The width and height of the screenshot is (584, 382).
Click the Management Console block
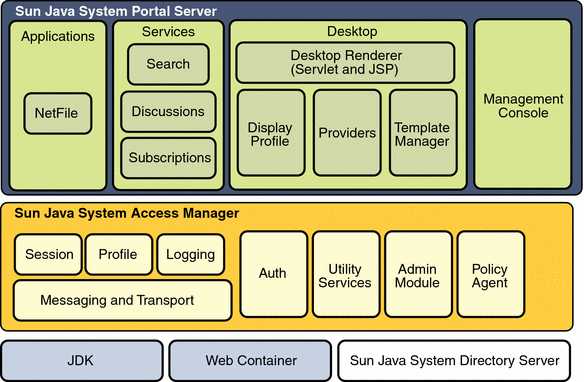(x=523, y=104)
